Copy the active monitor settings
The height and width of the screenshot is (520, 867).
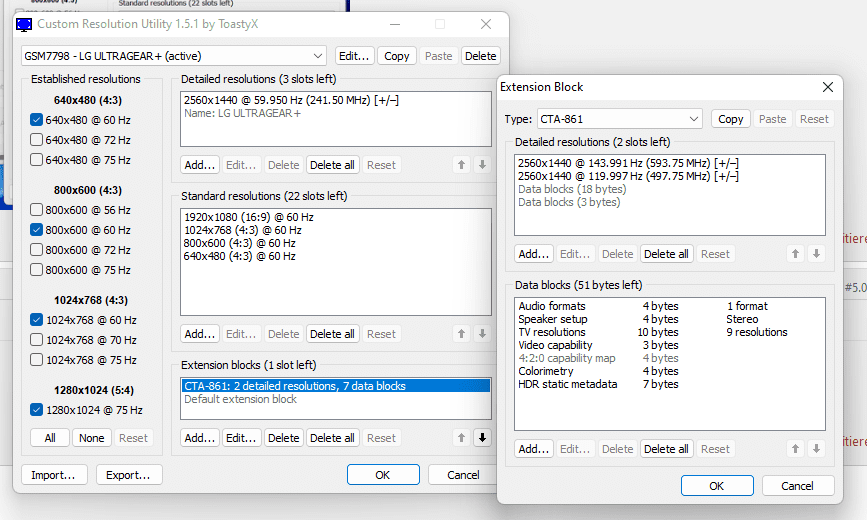click(x=396, y=56)
